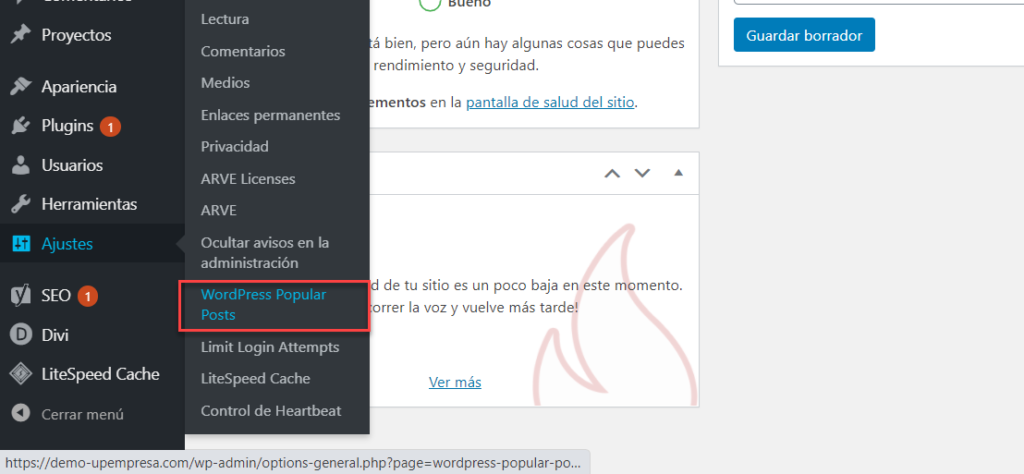Open Control de Heartbeat settings
1024x474 pixels.
point(271,411)
